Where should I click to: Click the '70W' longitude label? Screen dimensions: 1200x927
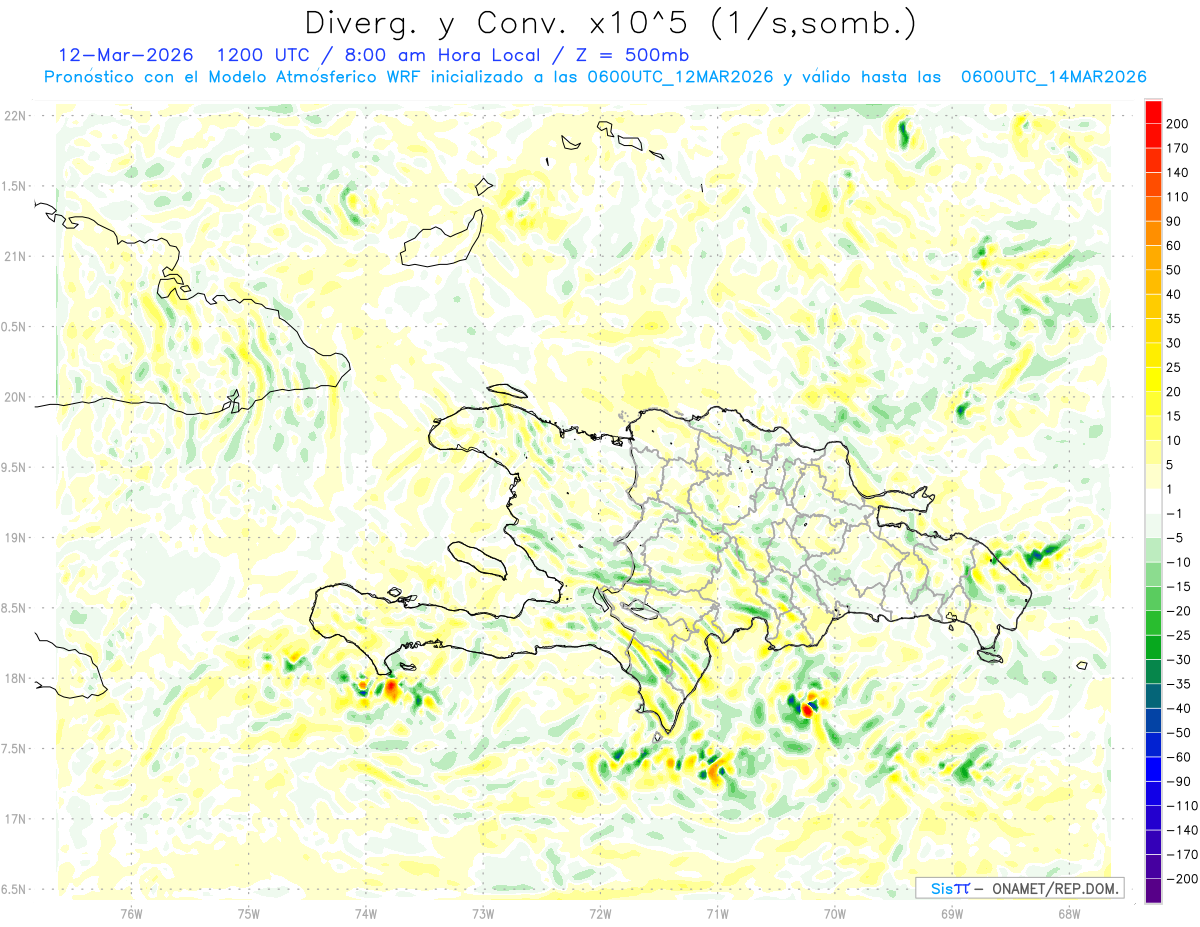pyautogui.click(x=834, y=912)
